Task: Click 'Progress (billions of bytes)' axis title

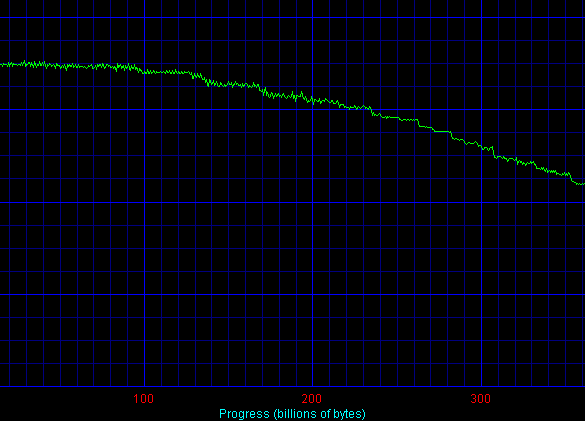Action: click(292, 414)
